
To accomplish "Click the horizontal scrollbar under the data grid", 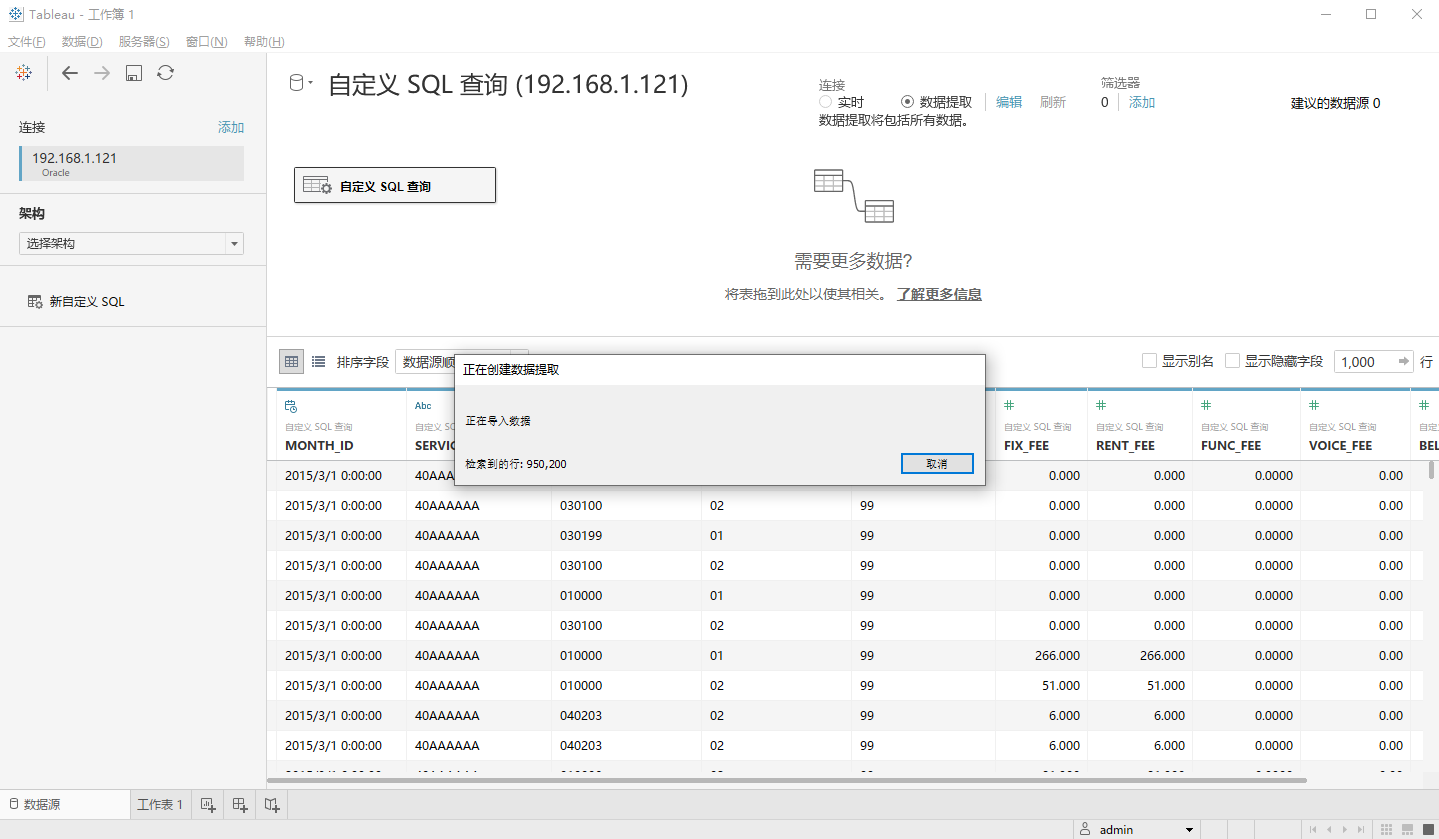I will [x=787, y=779].
